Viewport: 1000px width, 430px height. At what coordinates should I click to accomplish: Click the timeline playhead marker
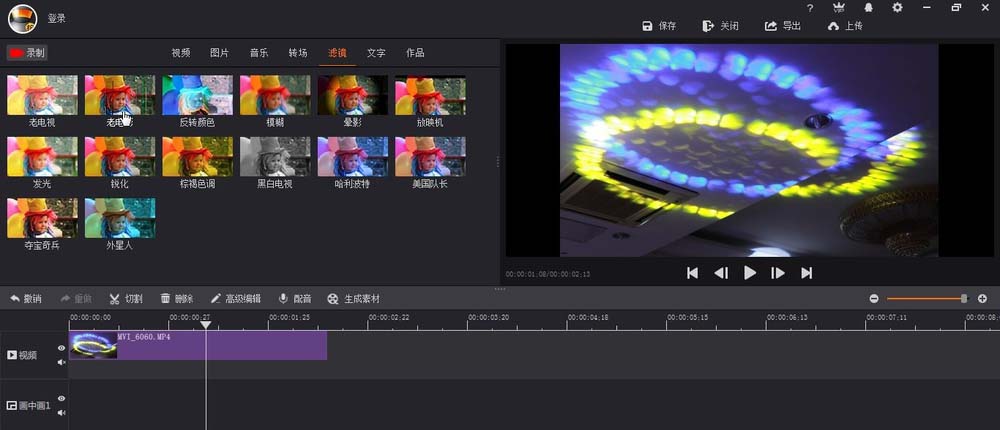(205, 325)
